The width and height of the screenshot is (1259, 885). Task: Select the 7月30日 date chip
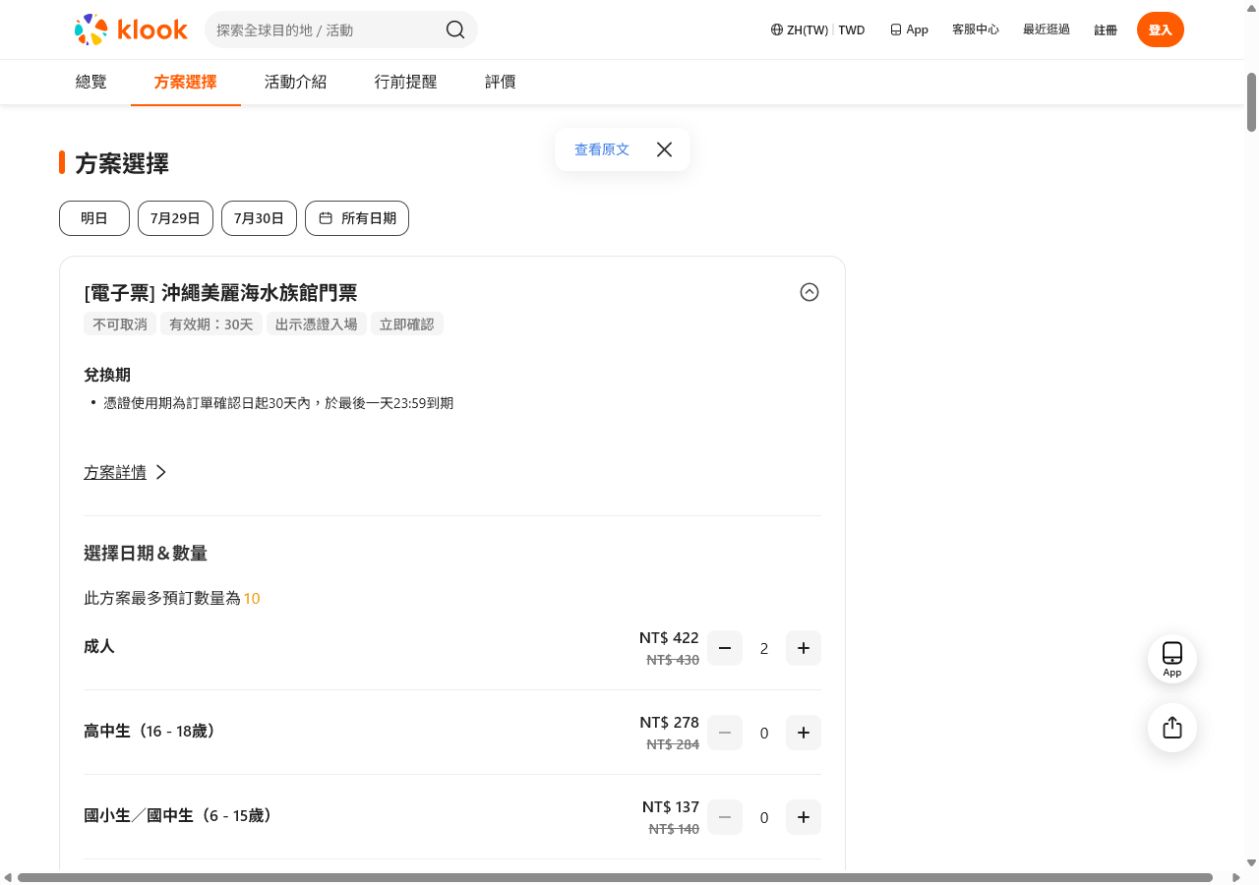pos(259,218)
